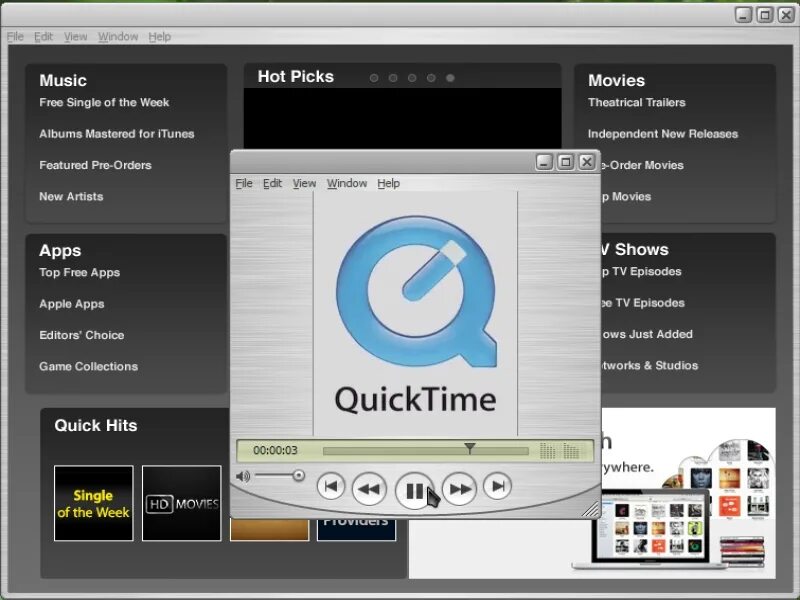Open Edit menu in QuickTime window
Screen dimensions: 800x600
click(272, 183)
